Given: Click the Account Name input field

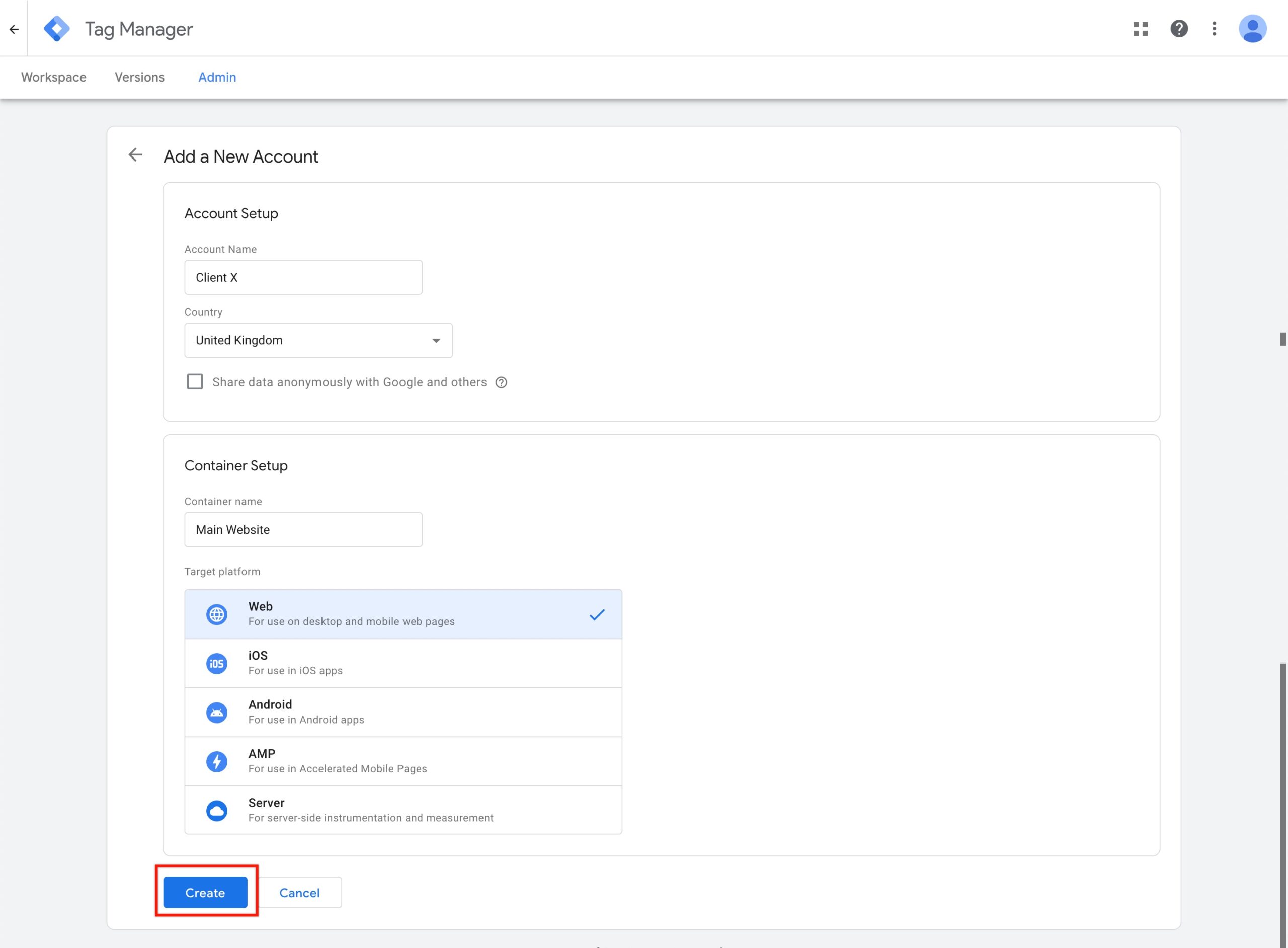Looking at the screenshot, I should click(x=303, y=278).
